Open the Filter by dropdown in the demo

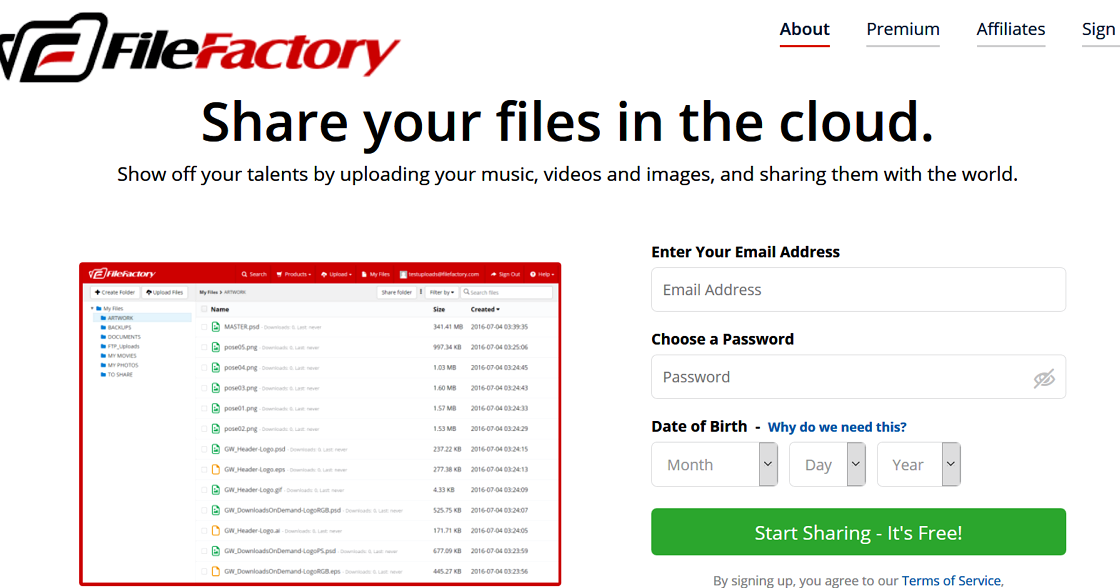(x=441, y=292)
